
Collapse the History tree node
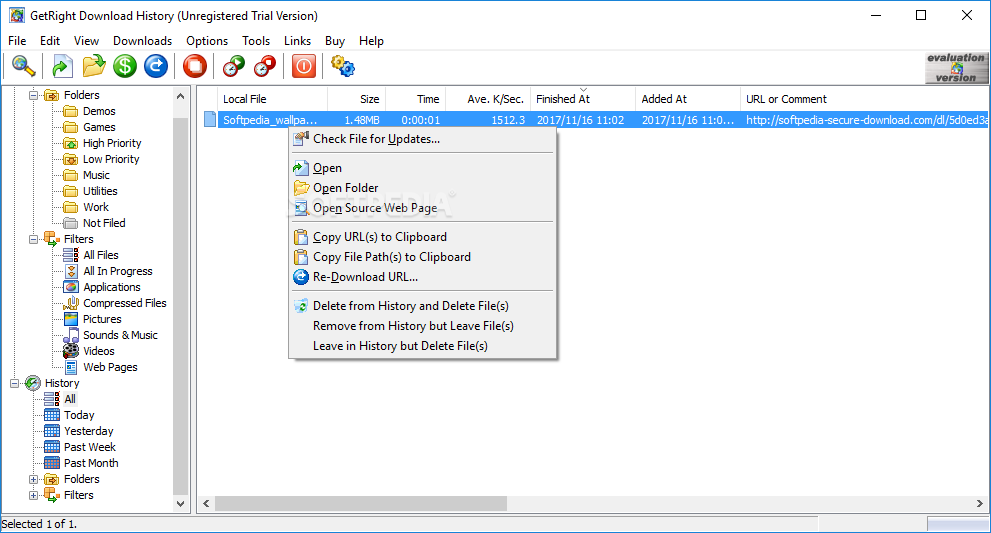[x=15, y=383]
